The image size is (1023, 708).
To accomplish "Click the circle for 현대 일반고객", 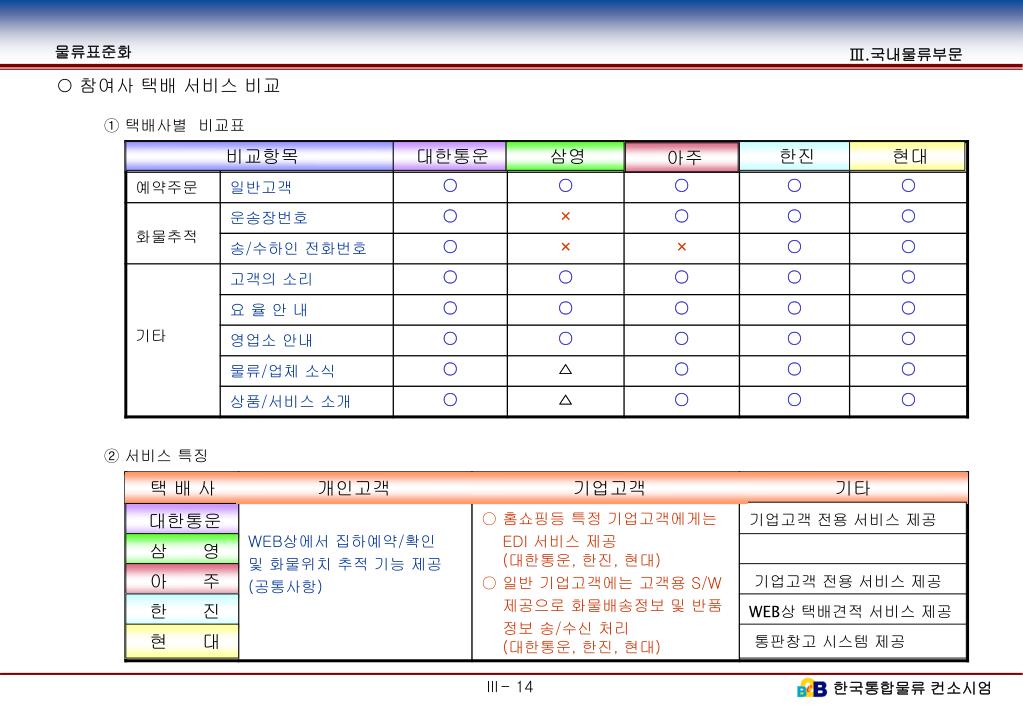I will 908,185.
